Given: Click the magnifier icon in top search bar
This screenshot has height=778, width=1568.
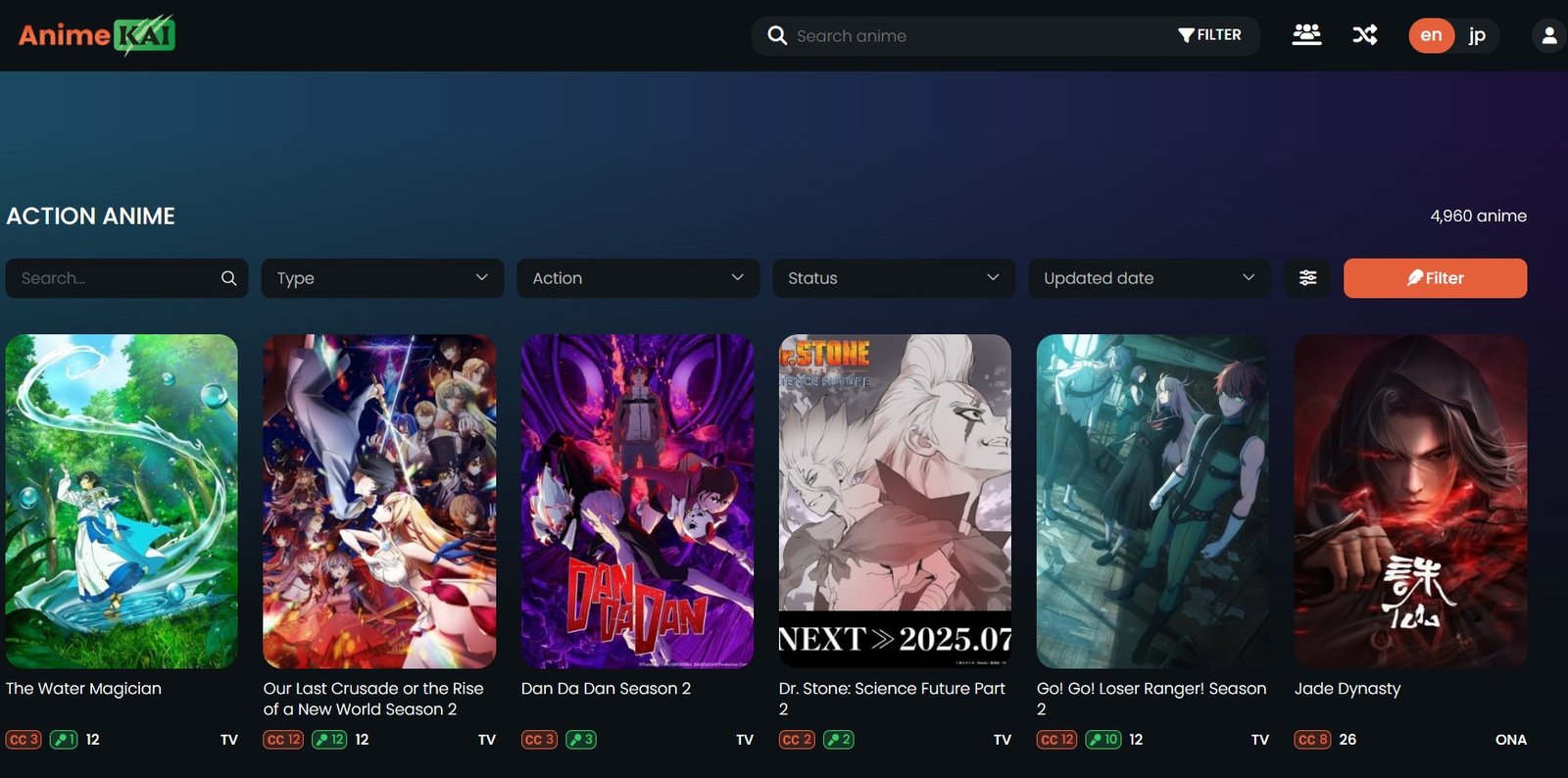Looking at the screenshot, I should [777, 35].
